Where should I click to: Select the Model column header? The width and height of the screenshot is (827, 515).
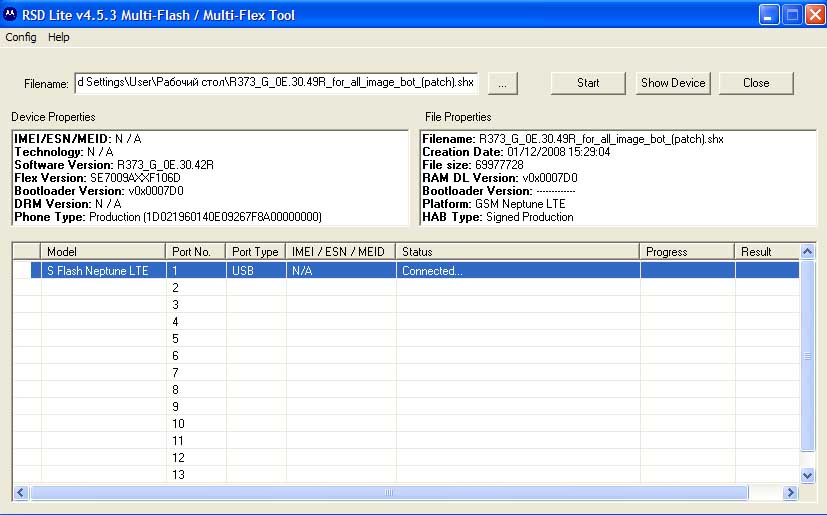pos(103,252)
